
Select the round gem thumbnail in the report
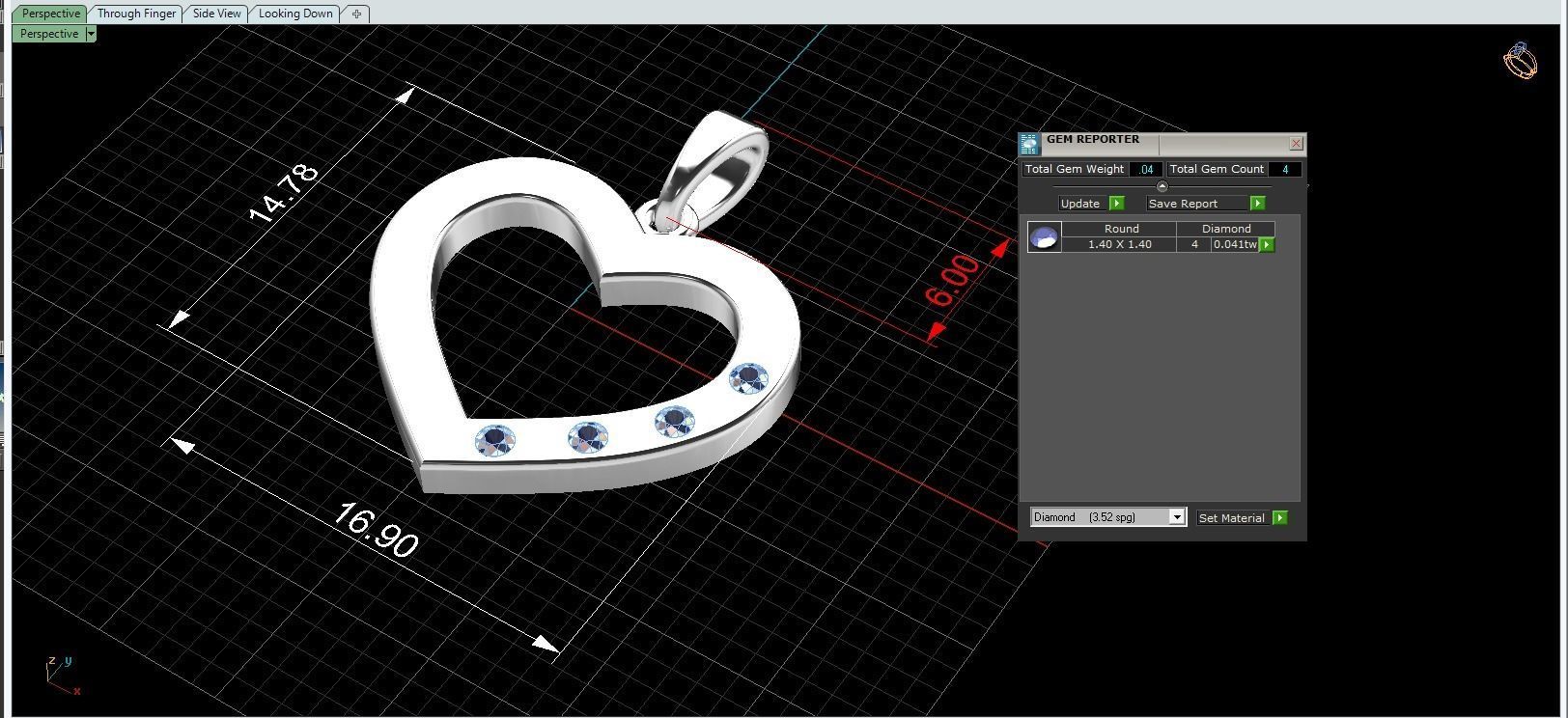1044,236
